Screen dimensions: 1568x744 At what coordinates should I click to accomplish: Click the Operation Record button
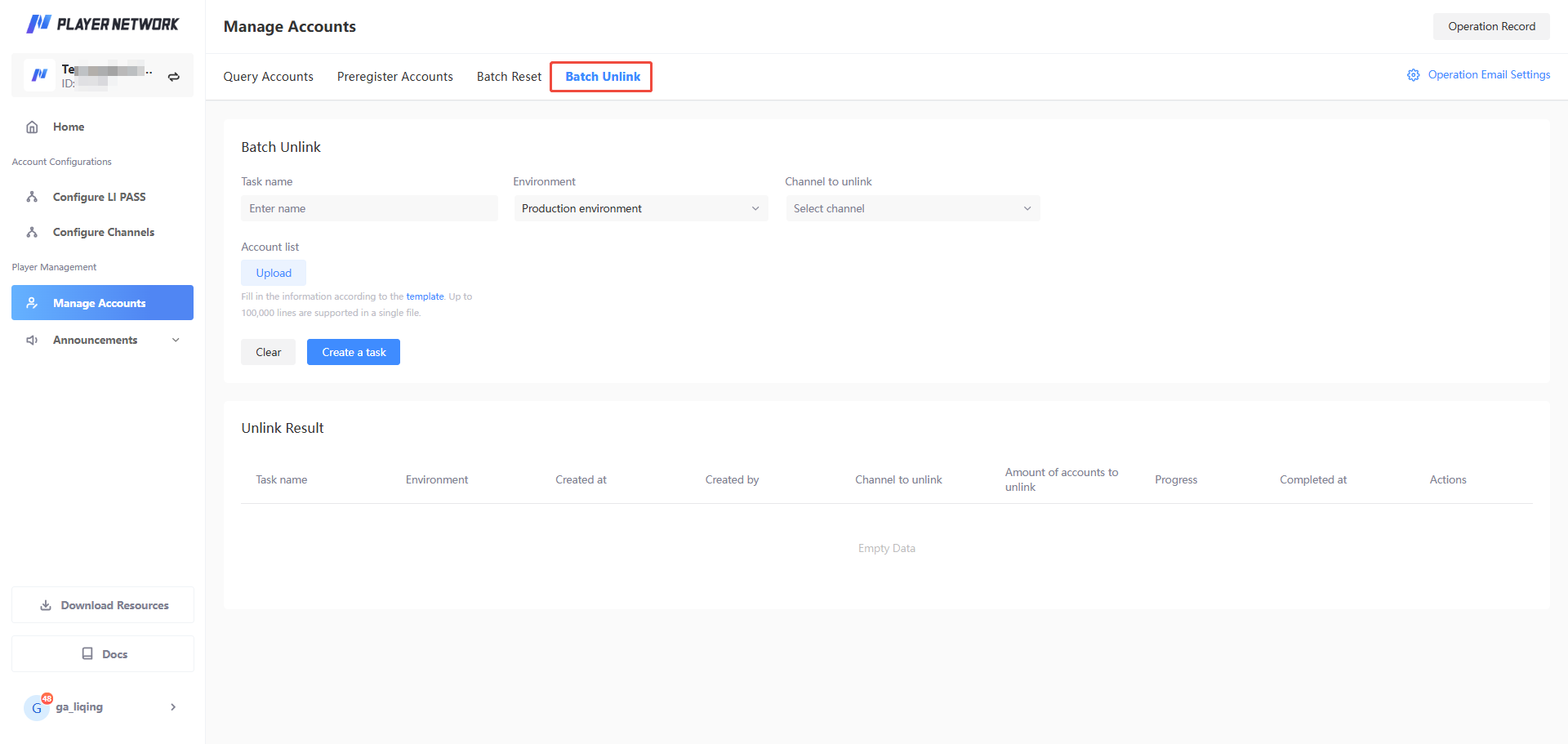(1491, 27)
